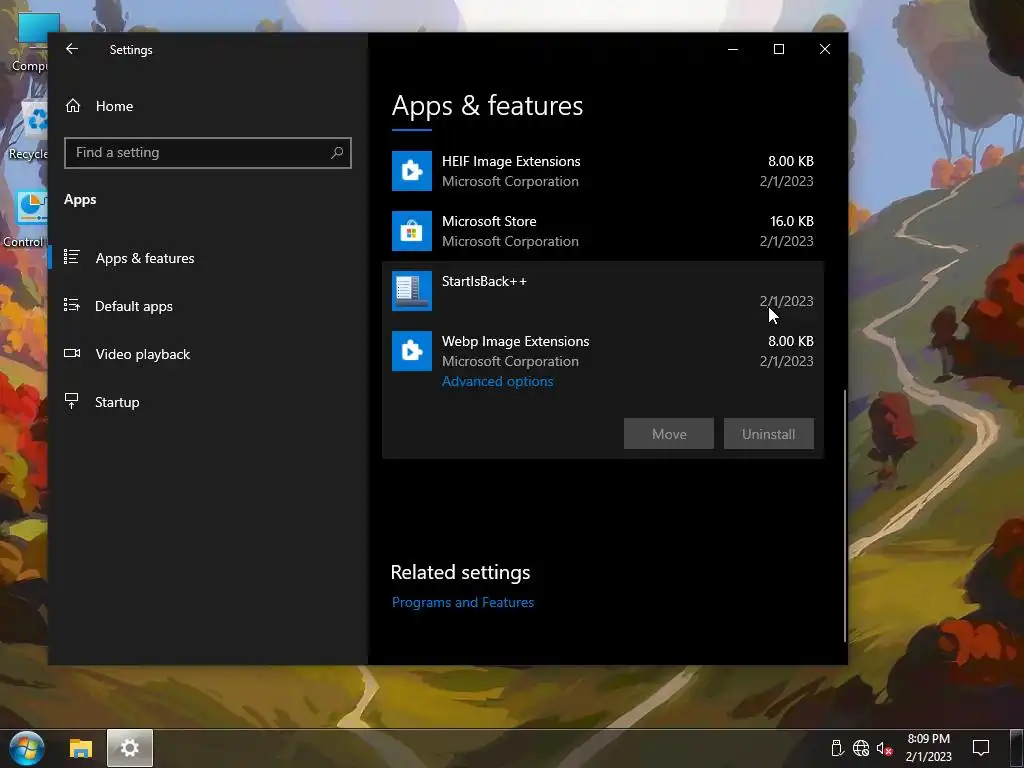1024x768 pixels.
Task: Go back with the Settings arrow
Action: (x=72, y=49)
